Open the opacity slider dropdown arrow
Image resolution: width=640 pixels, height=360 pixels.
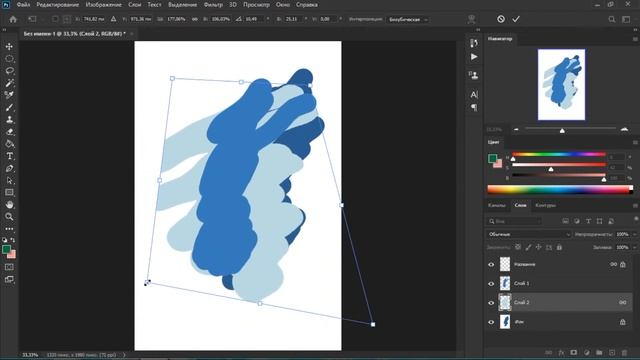click(635, 234)
